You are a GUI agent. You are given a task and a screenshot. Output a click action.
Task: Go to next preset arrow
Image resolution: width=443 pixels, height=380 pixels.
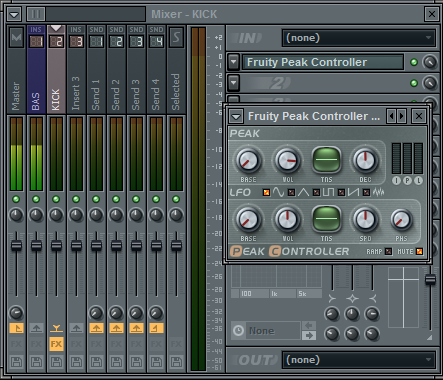coord(402,116)
